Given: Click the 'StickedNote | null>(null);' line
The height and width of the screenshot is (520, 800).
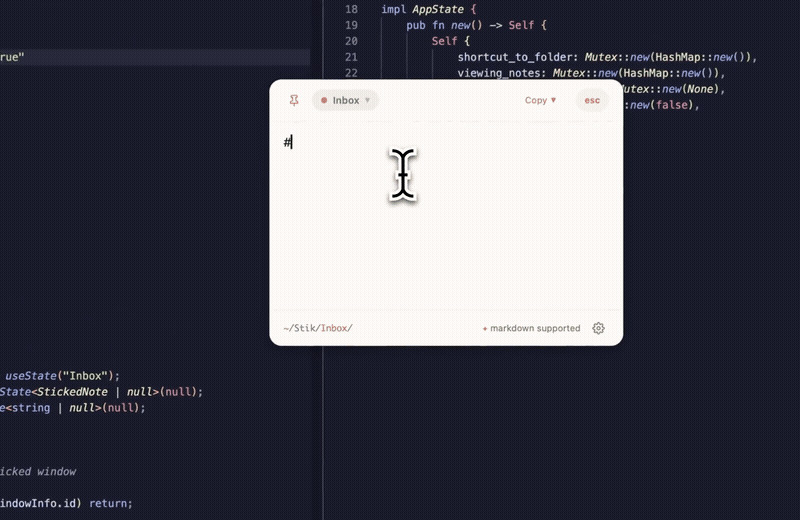Looking at the screenshot, I should [x=101, y=391].
